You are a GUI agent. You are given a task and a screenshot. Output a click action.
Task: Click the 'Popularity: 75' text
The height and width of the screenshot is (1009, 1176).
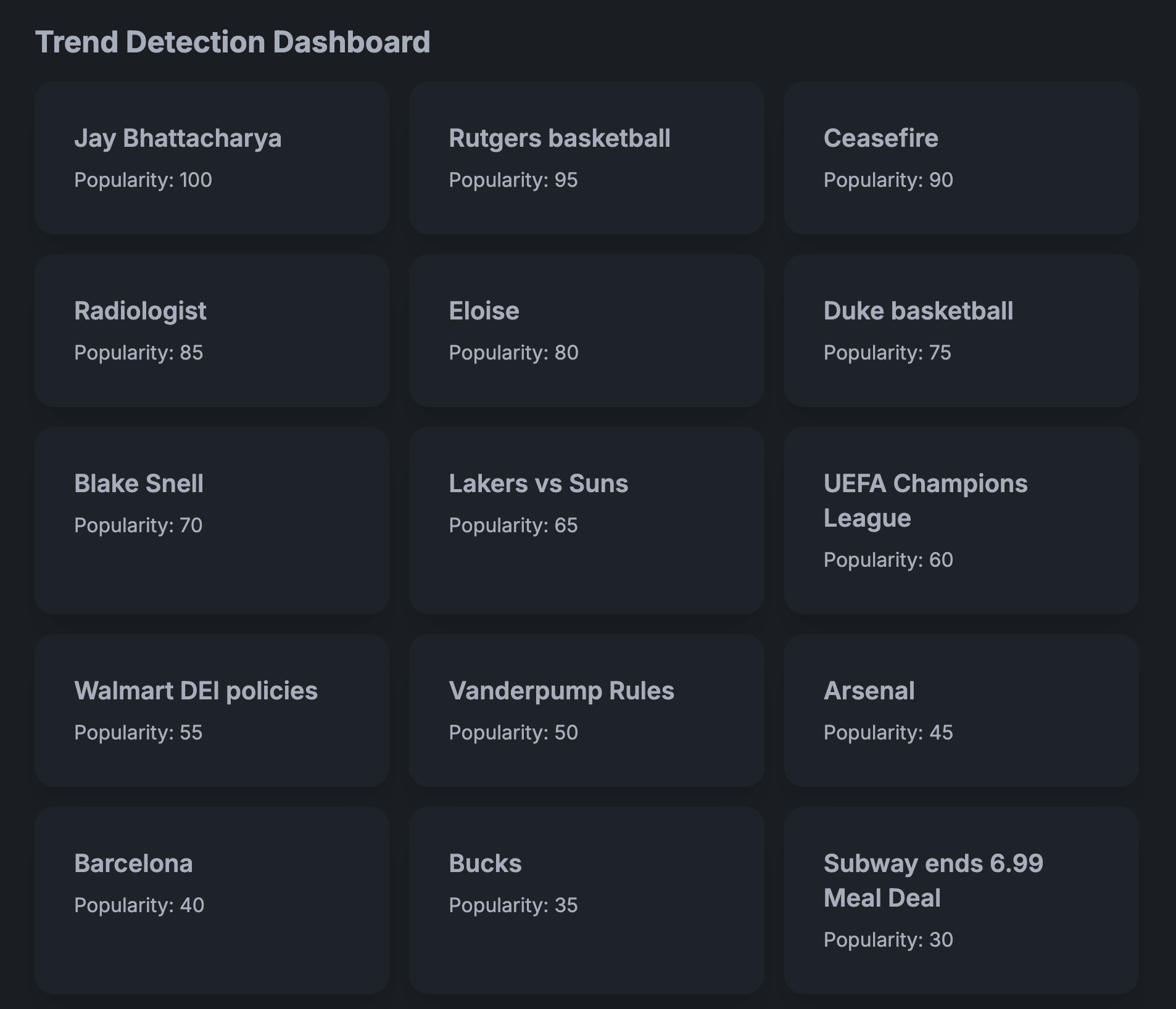[x=888, y=353]
